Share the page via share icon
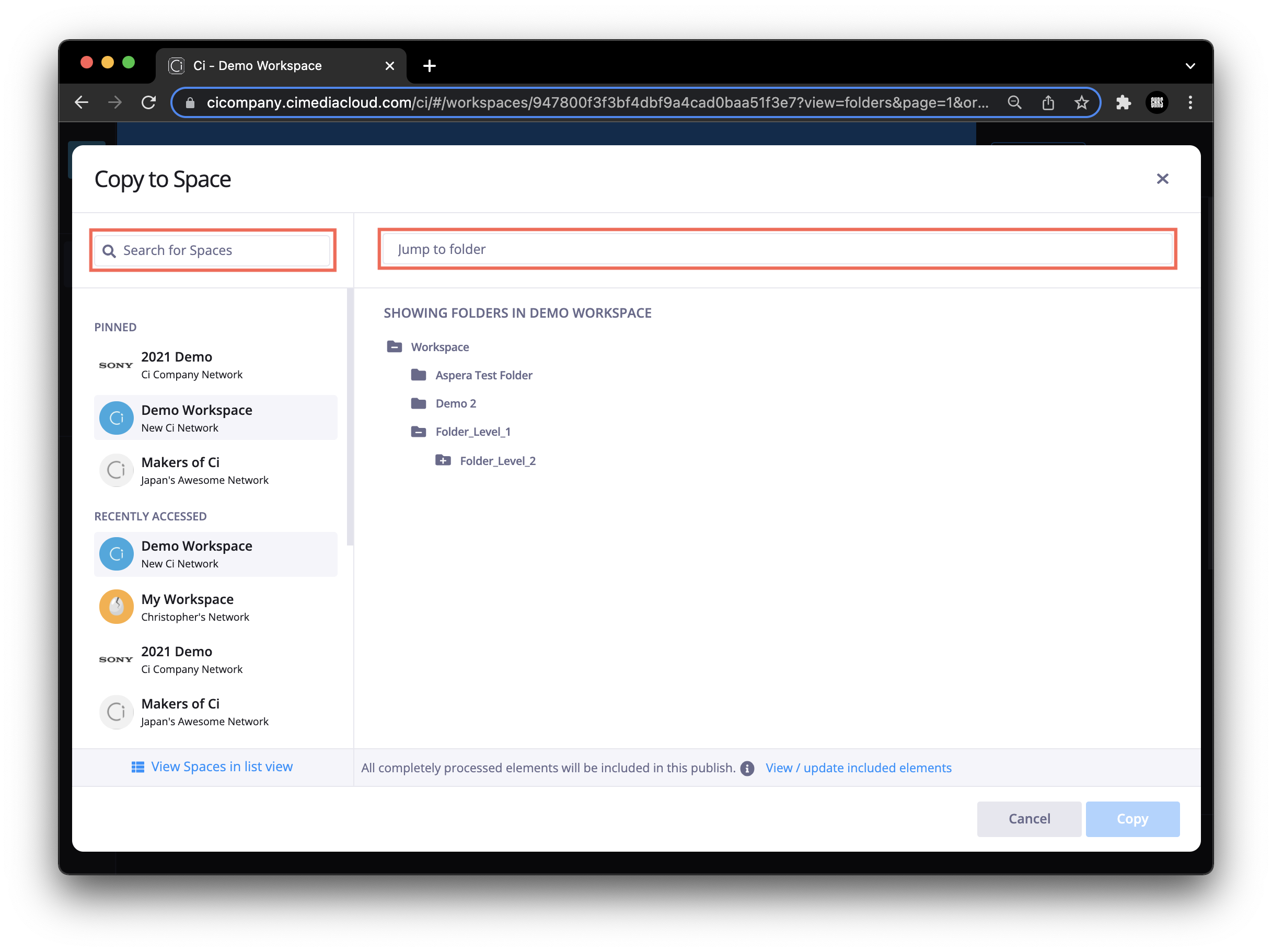The height and width of the screenshot is (952, 1272). (1048, 102)
